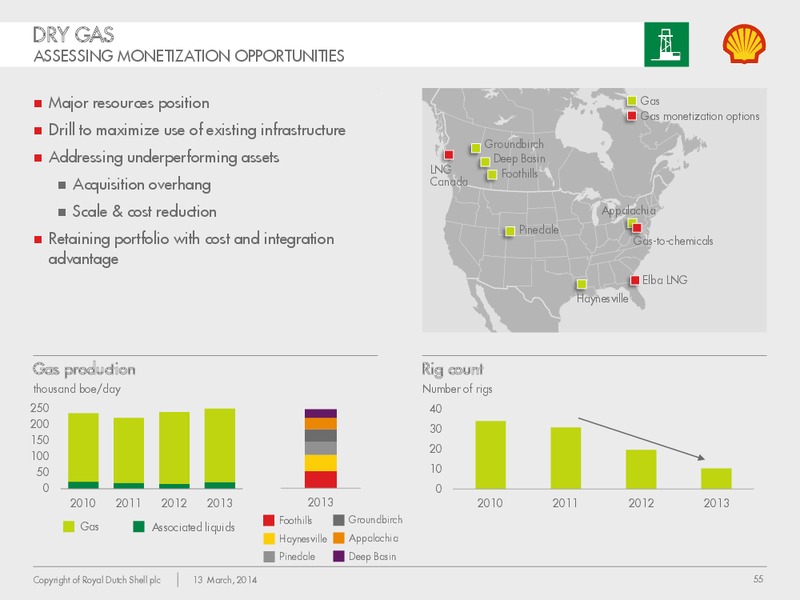Select the 2010 rig count bar

coord(490,455)
